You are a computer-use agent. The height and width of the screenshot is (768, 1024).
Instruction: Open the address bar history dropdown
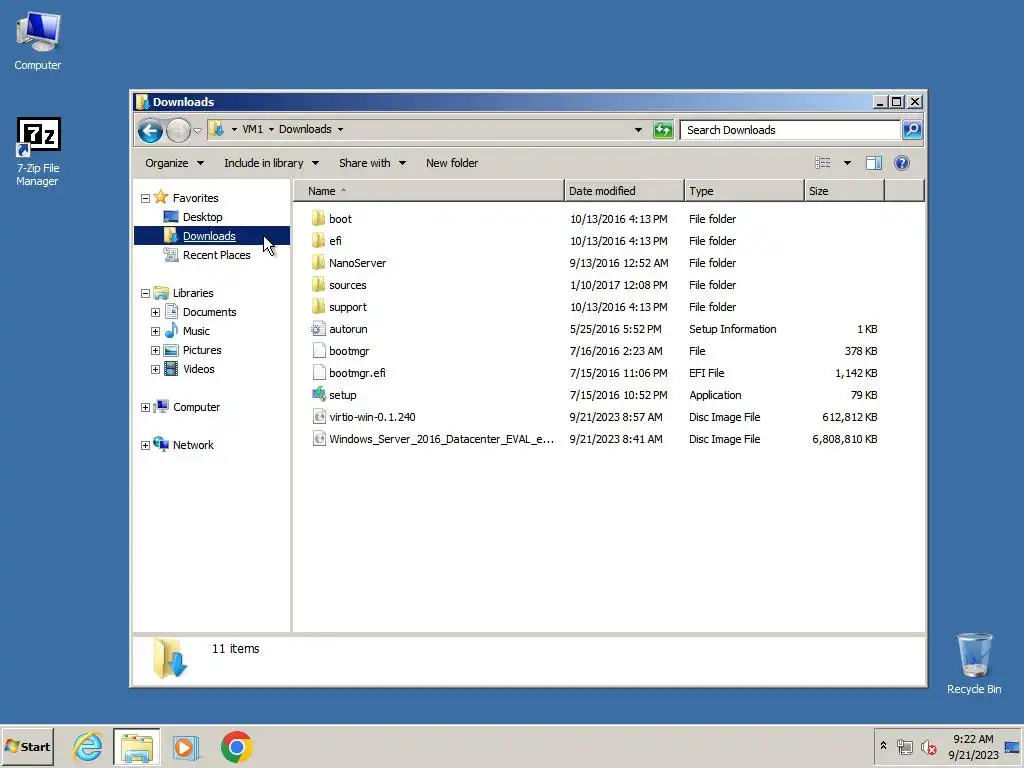click(x=638, y=130)
